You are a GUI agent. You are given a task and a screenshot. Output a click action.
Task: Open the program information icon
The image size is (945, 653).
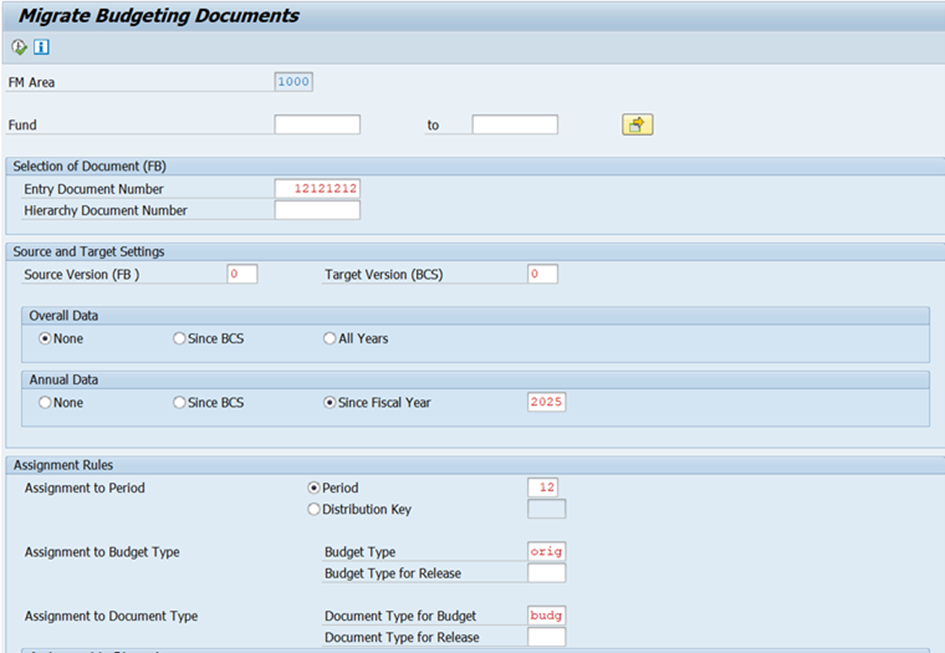pos(41,47)
